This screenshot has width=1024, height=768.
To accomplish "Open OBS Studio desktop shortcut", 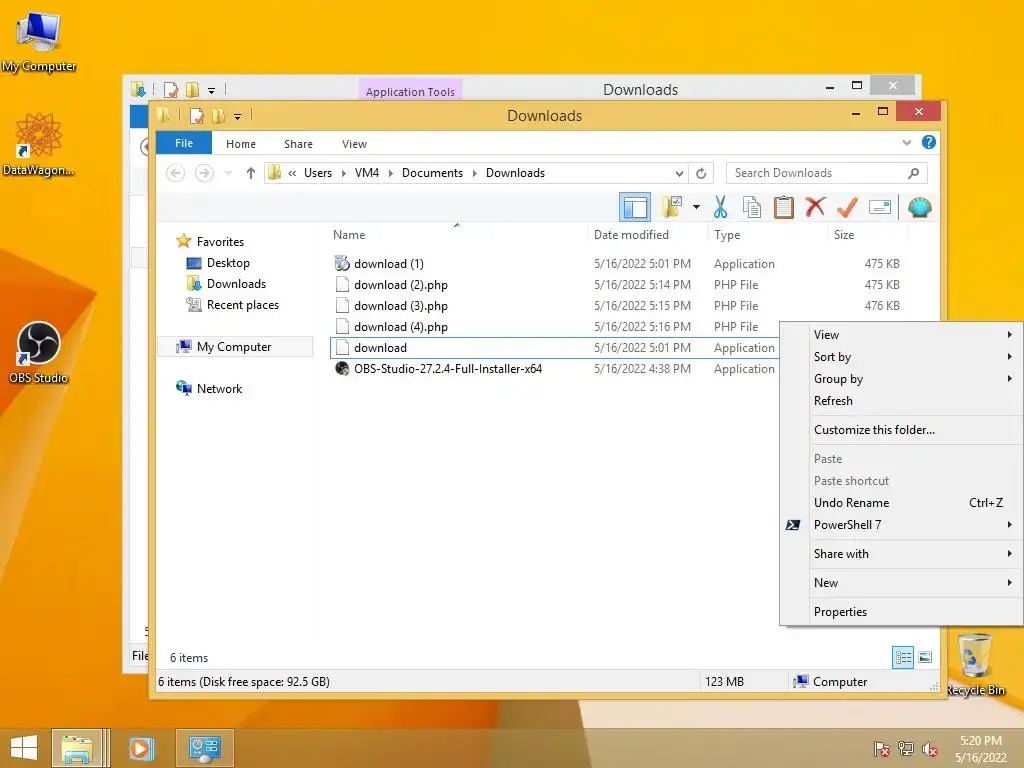I will (x=39, y=353).
